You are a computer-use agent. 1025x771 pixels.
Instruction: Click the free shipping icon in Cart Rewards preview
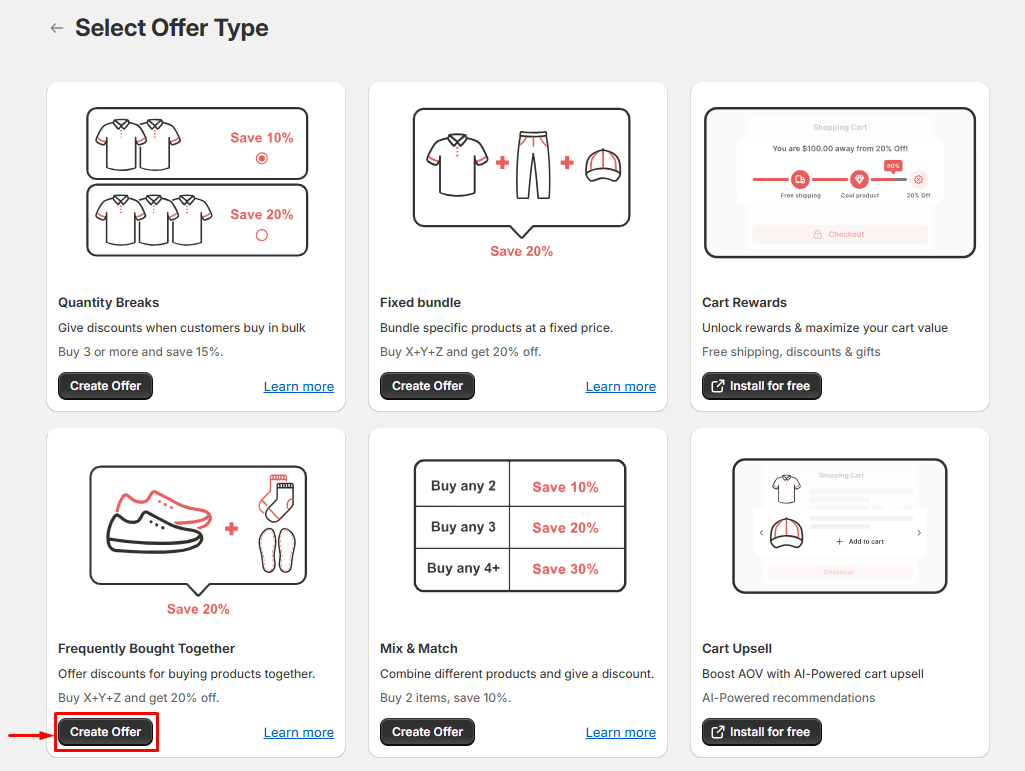[x=800, y=179]
